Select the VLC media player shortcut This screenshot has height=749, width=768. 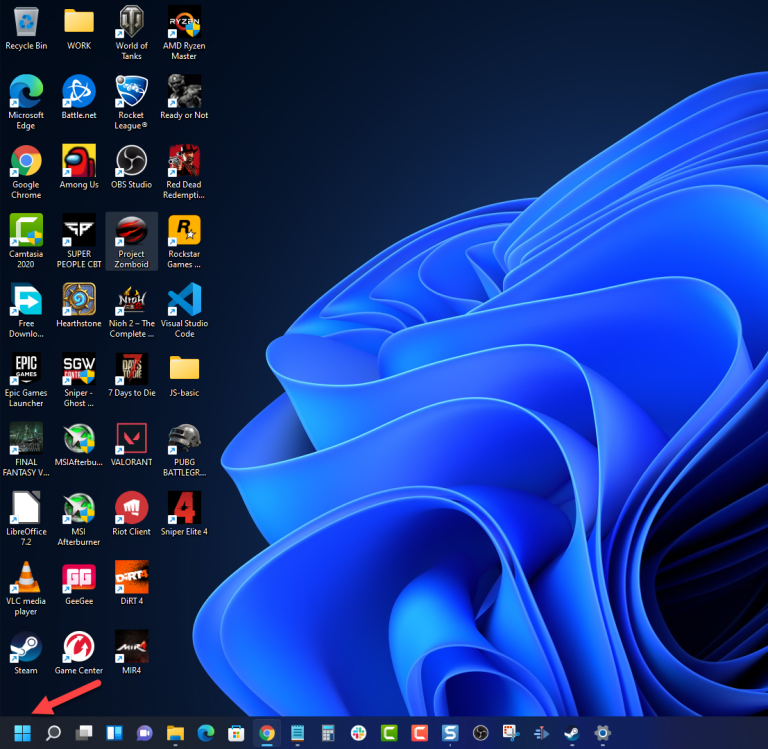[26, 589]
